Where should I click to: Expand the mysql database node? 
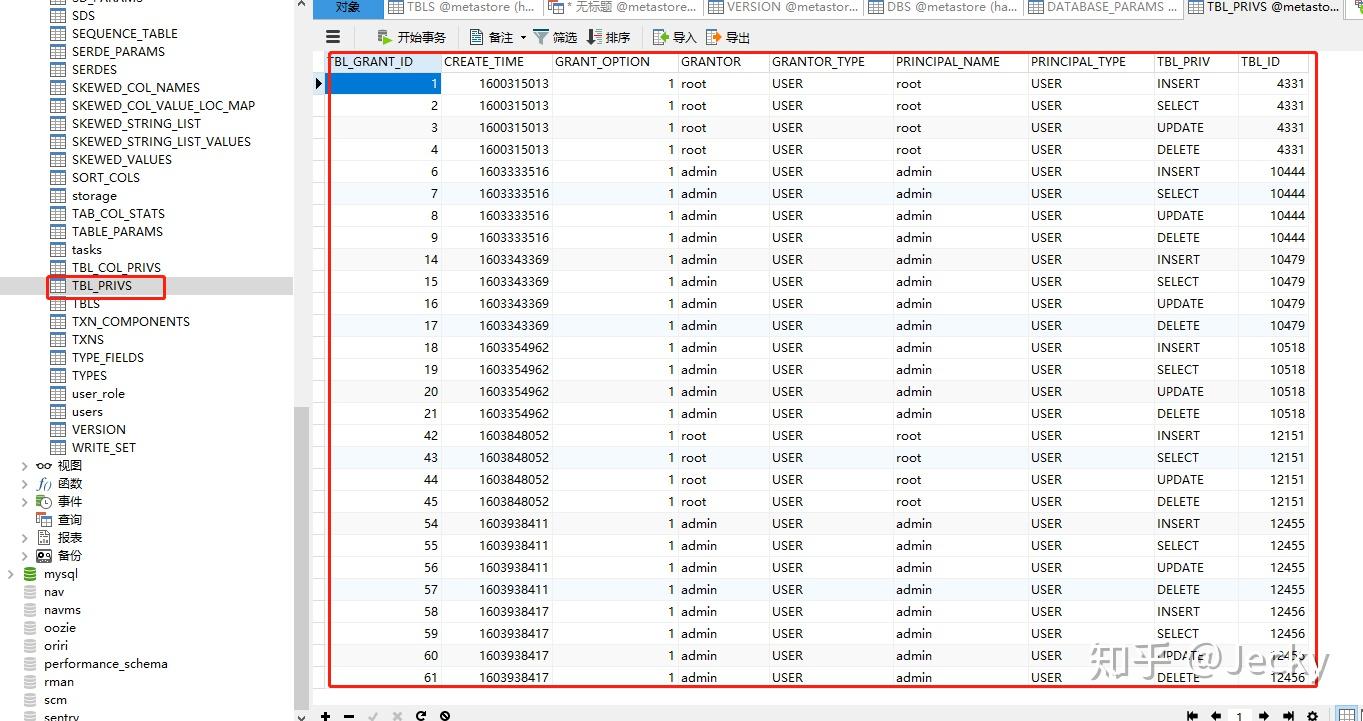[x=11, y=574]
